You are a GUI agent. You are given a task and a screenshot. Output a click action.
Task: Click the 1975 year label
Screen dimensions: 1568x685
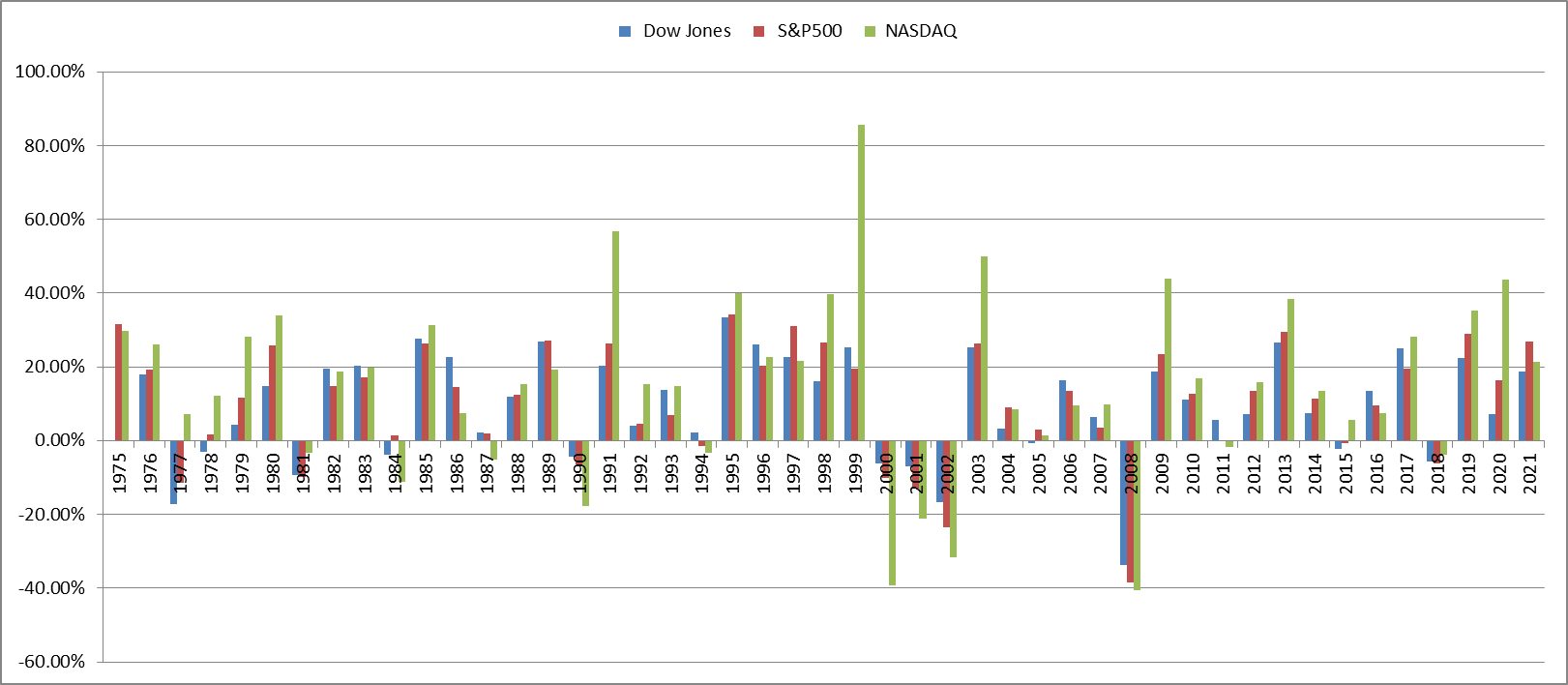(119, 471)
